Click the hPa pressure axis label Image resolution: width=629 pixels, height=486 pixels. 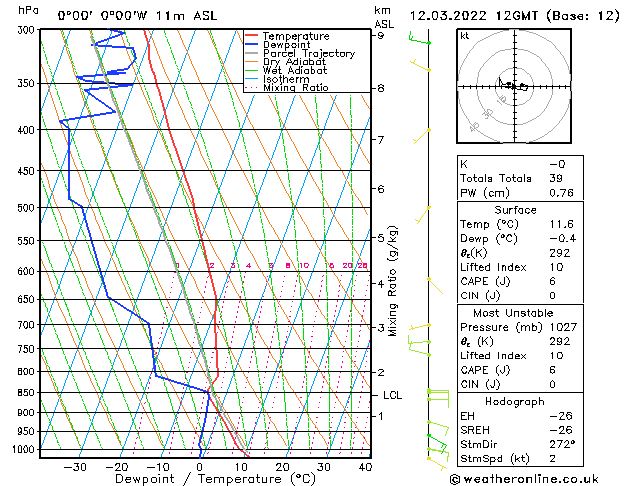click(x=28, y=10)
